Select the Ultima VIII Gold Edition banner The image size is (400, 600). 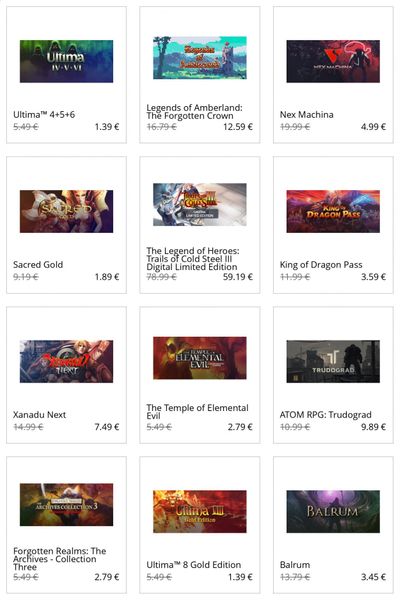(200, 511)
